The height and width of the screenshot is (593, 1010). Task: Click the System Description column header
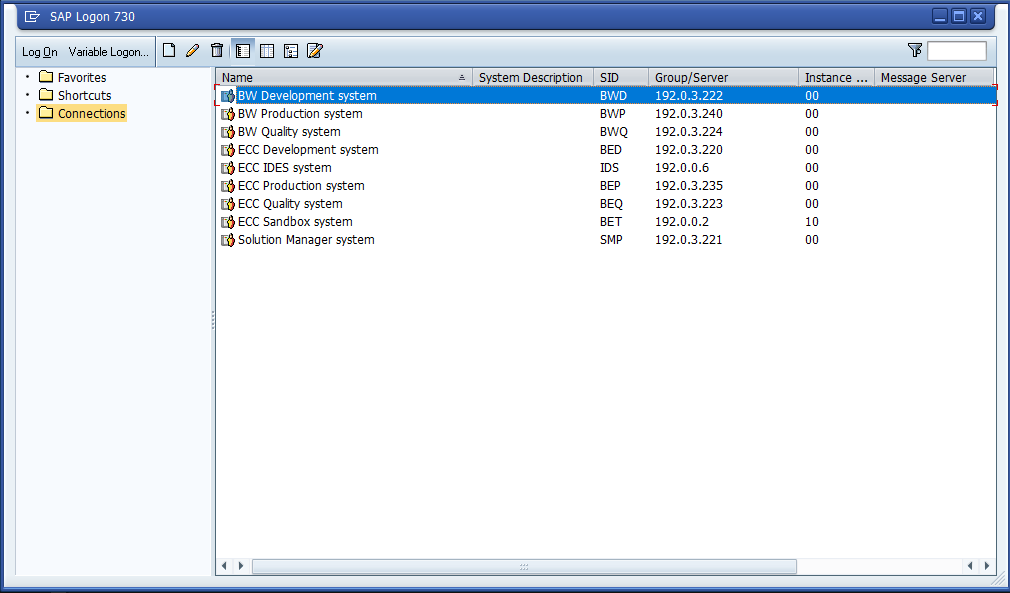click(533, 77)
